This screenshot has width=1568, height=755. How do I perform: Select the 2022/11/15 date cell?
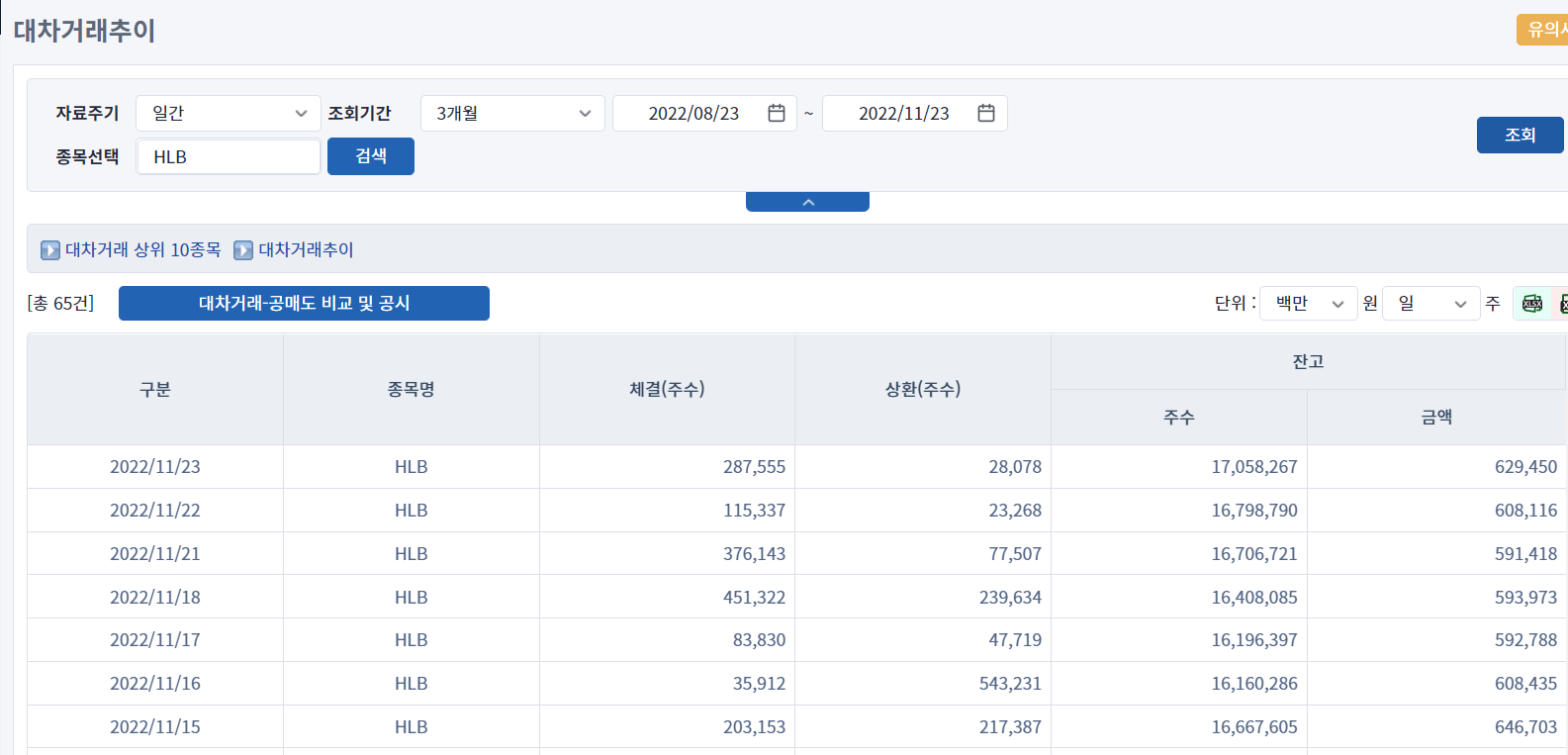coord(155,727)
